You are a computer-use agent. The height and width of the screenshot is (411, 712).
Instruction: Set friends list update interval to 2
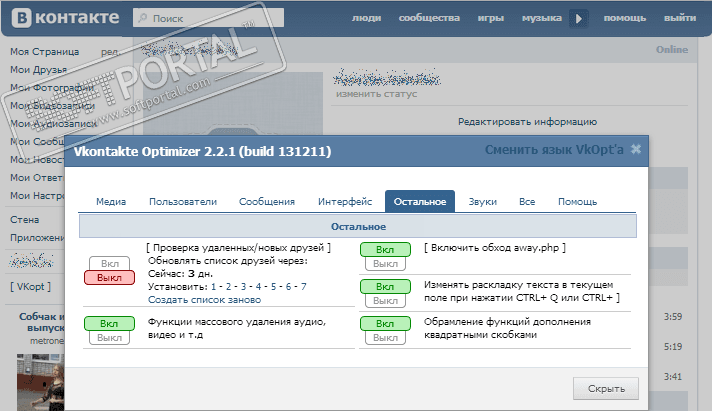(x=228, y=287)
